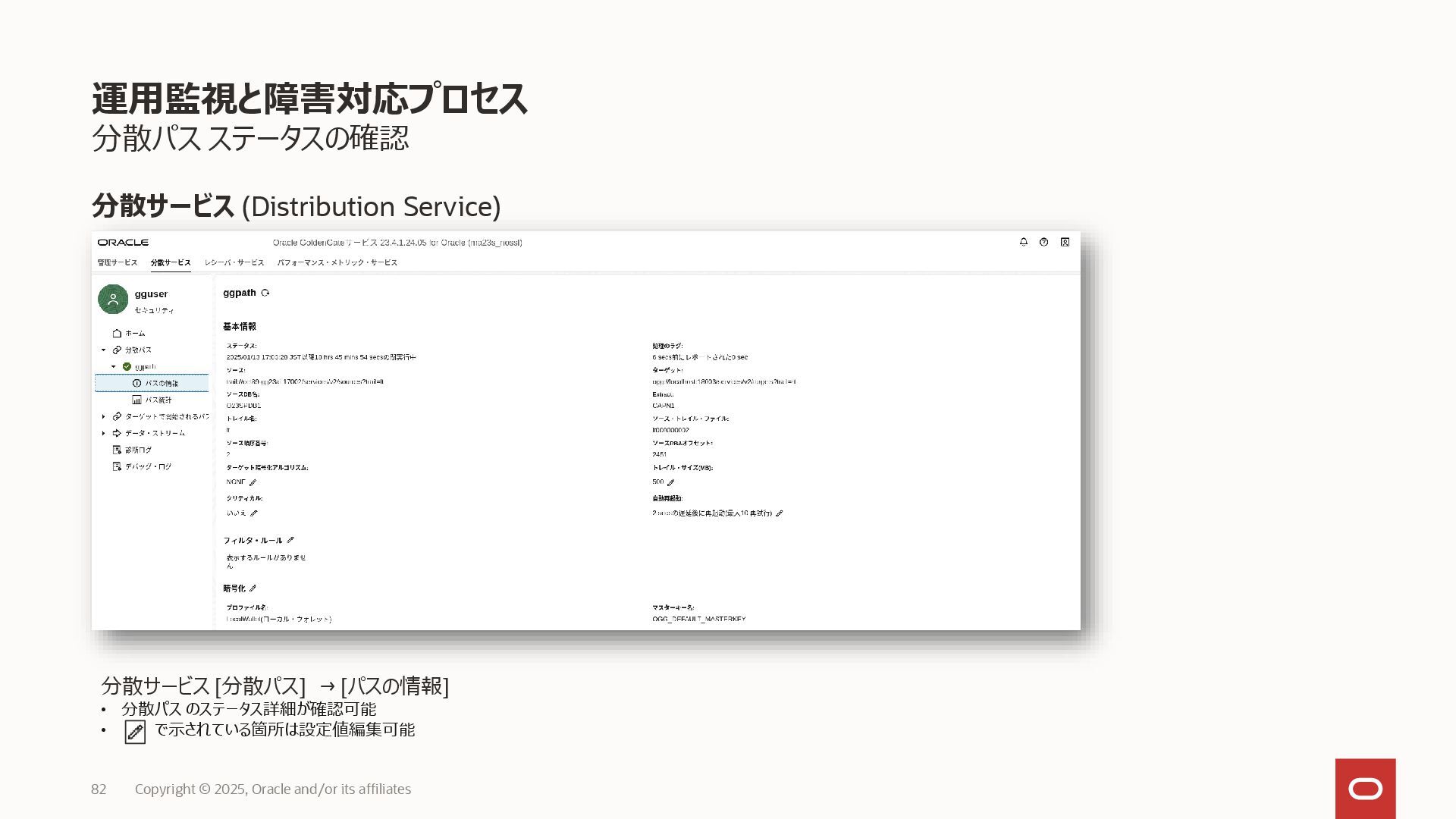Expand the データ・ストリーム node
The height and width of the screenshot is (819, 1456).
point(104,433)
